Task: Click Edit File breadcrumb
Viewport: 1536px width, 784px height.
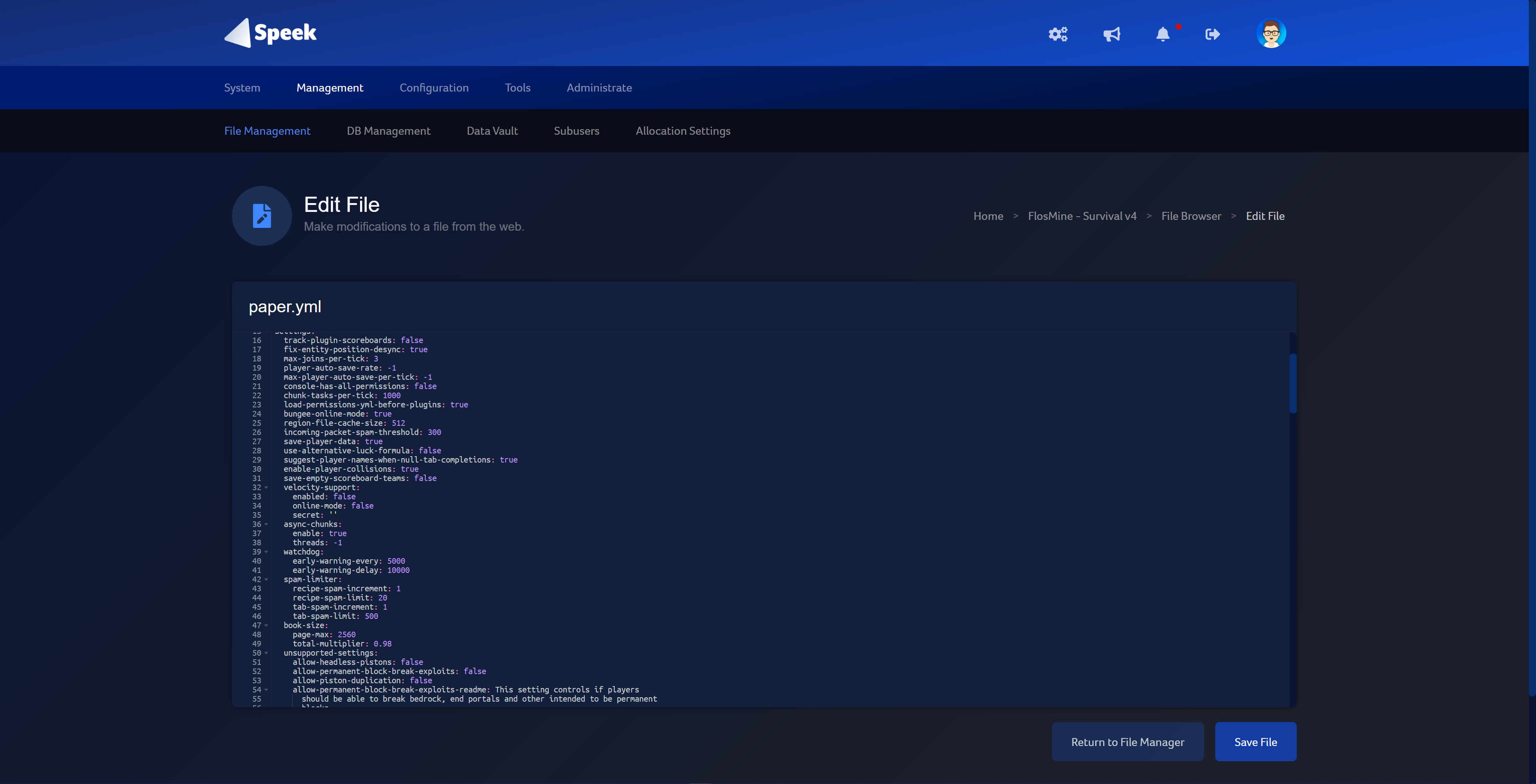Action: point(1265,215)
